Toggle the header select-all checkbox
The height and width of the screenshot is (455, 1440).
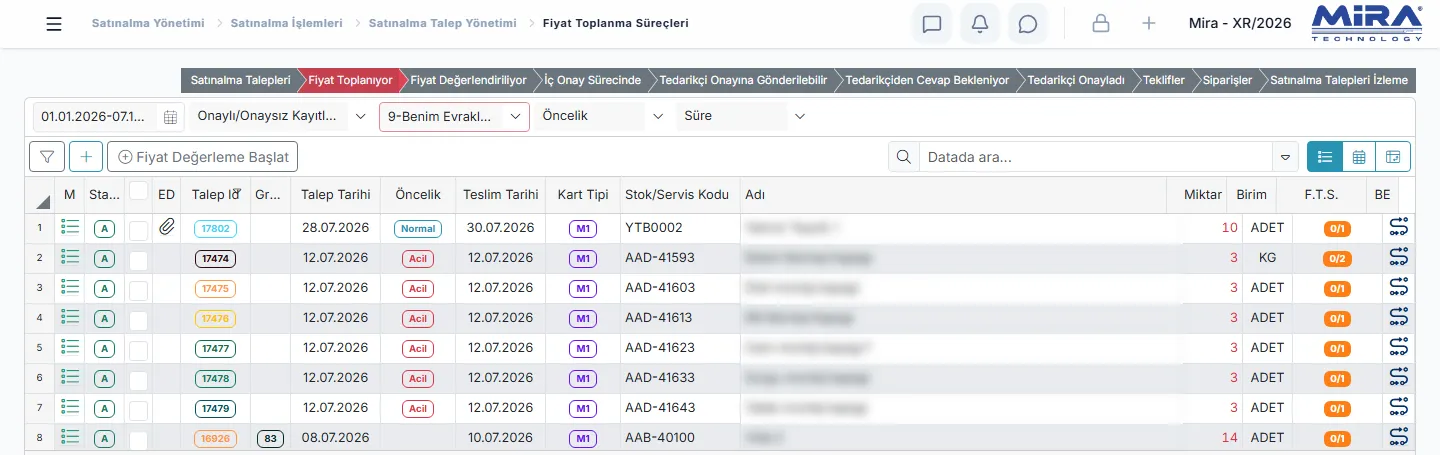click(139, 190)
